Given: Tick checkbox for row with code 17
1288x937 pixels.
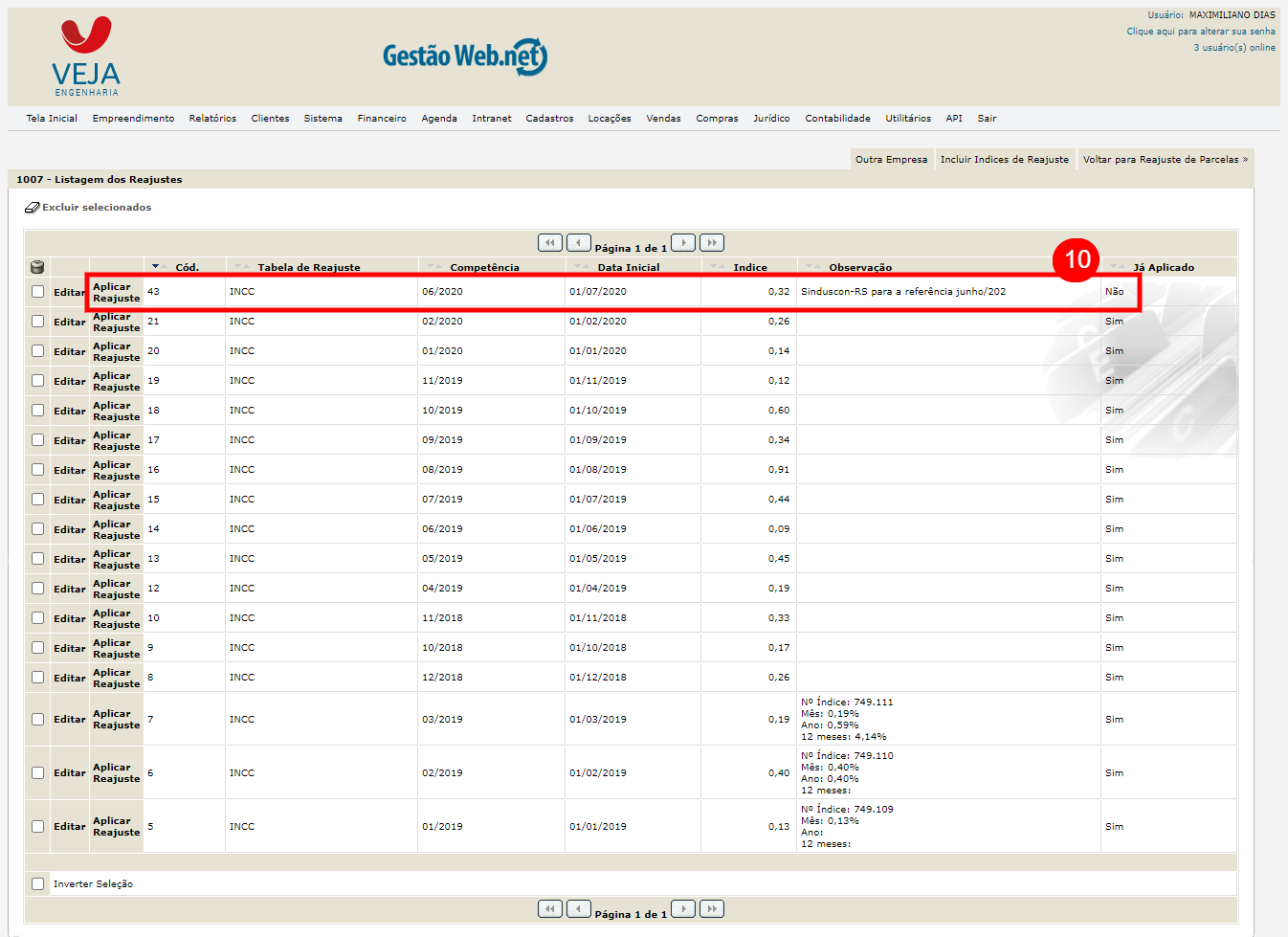Looking at the screenshot, I should click(37, 440).
